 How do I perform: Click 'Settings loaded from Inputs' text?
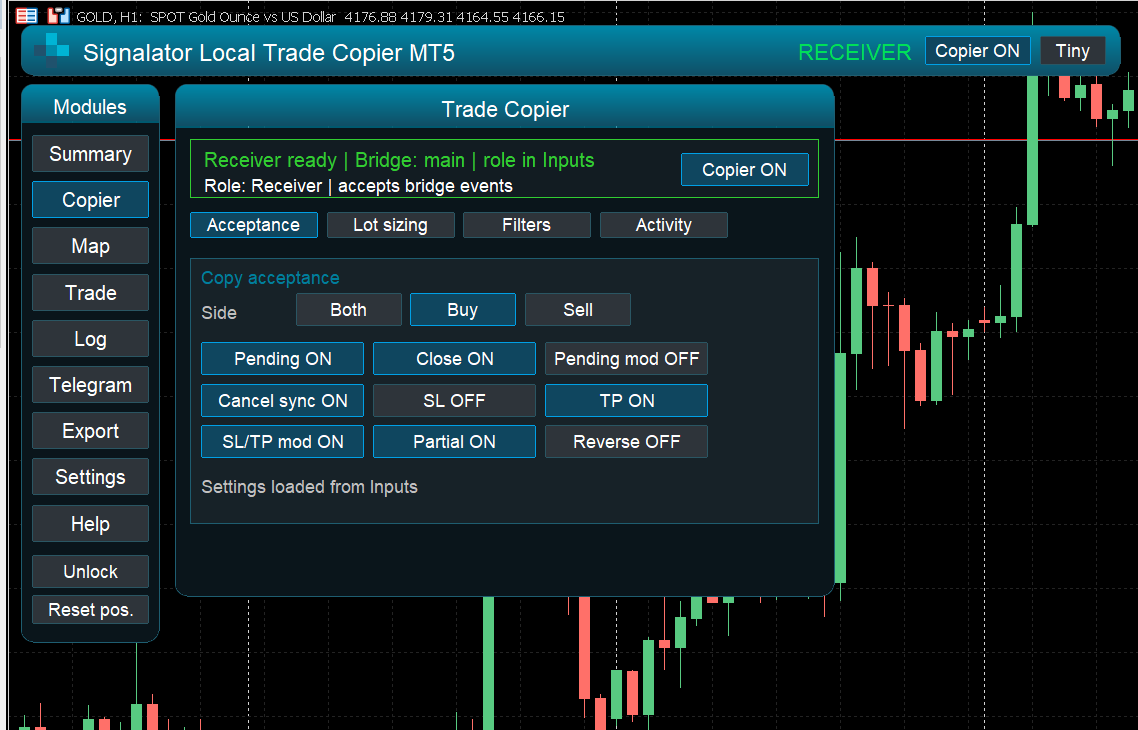click(309, 487)
